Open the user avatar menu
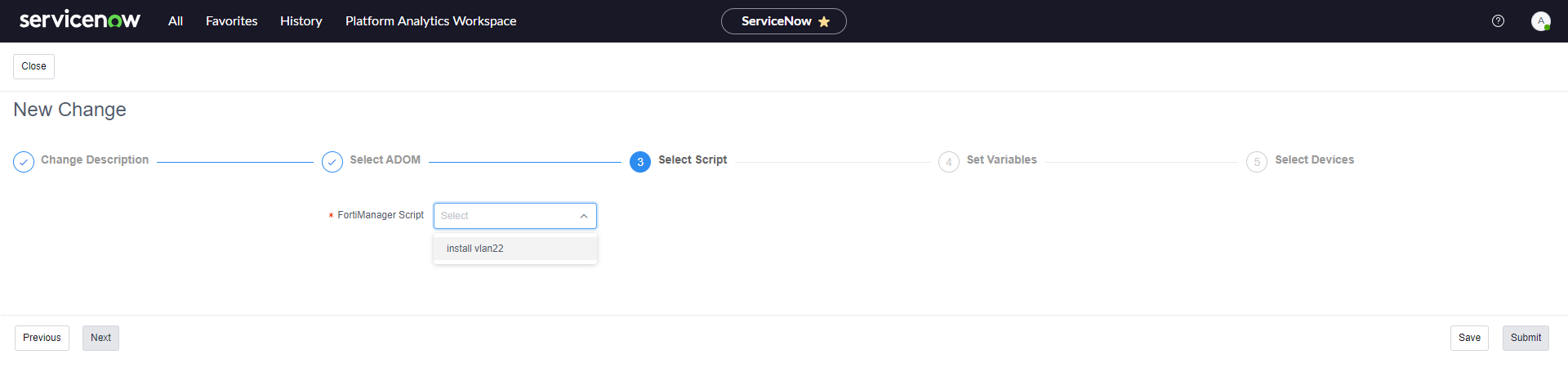 [1540, 21]
